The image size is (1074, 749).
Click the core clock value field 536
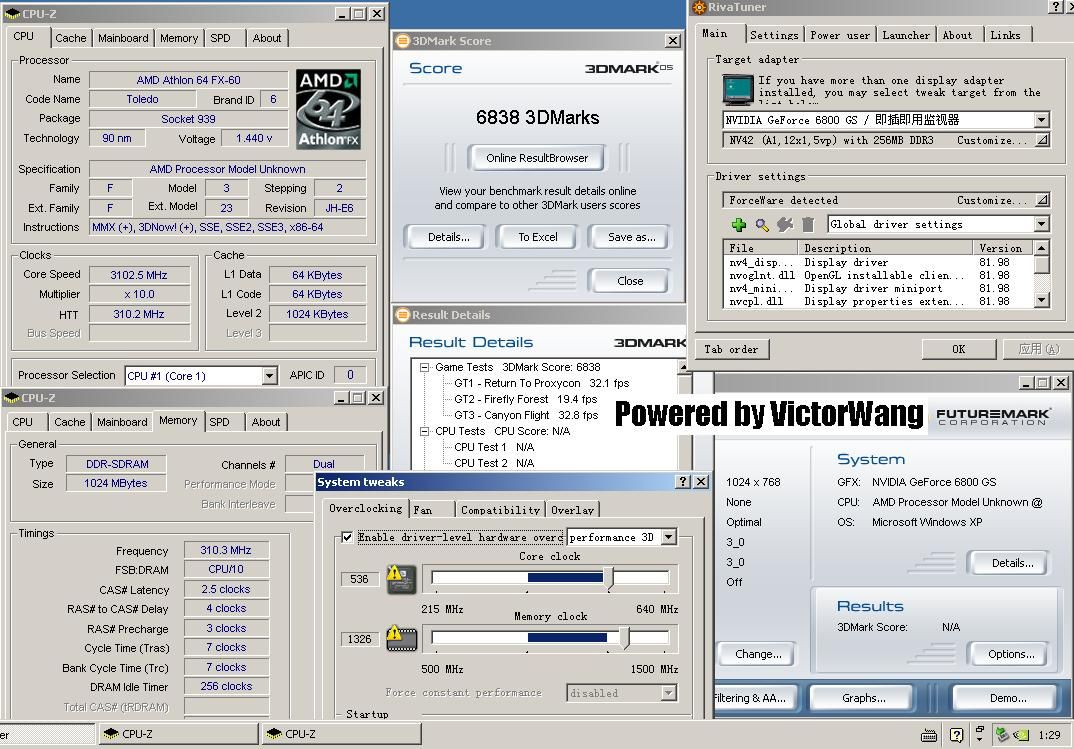[359, 579]
